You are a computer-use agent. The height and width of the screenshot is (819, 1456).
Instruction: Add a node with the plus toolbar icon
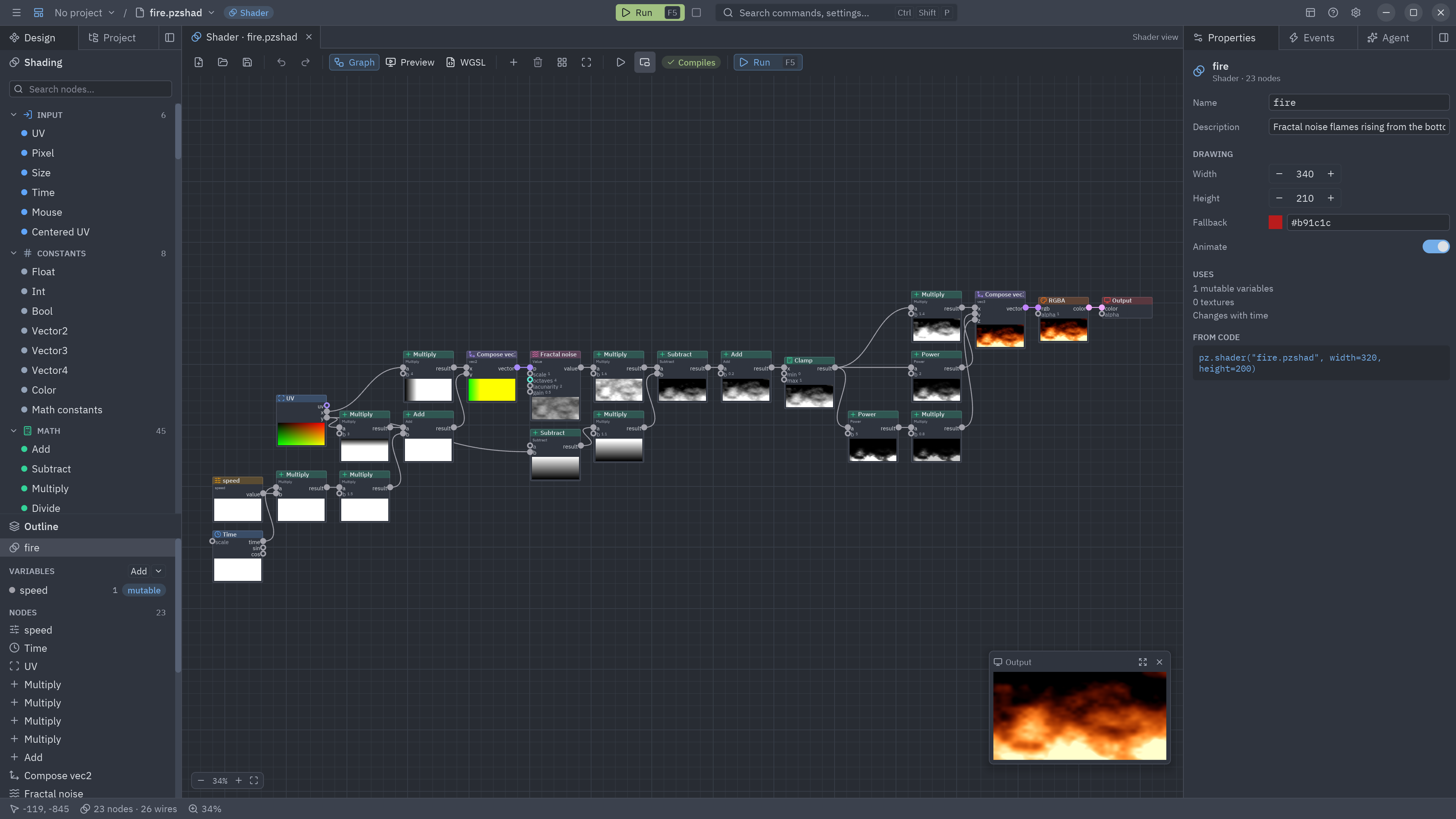pos(513,62)
